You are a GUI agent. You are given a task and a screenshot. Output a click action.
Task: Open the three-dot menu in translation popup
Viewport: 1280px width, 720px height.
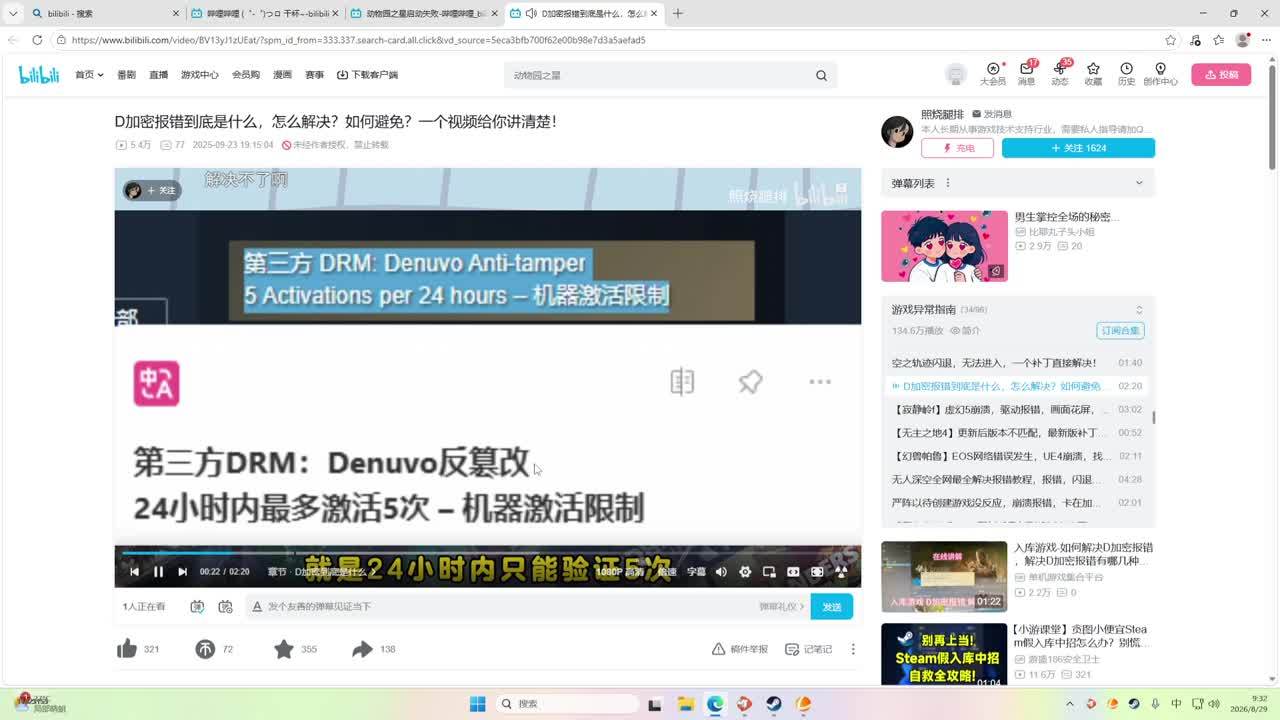coord(820,381)
